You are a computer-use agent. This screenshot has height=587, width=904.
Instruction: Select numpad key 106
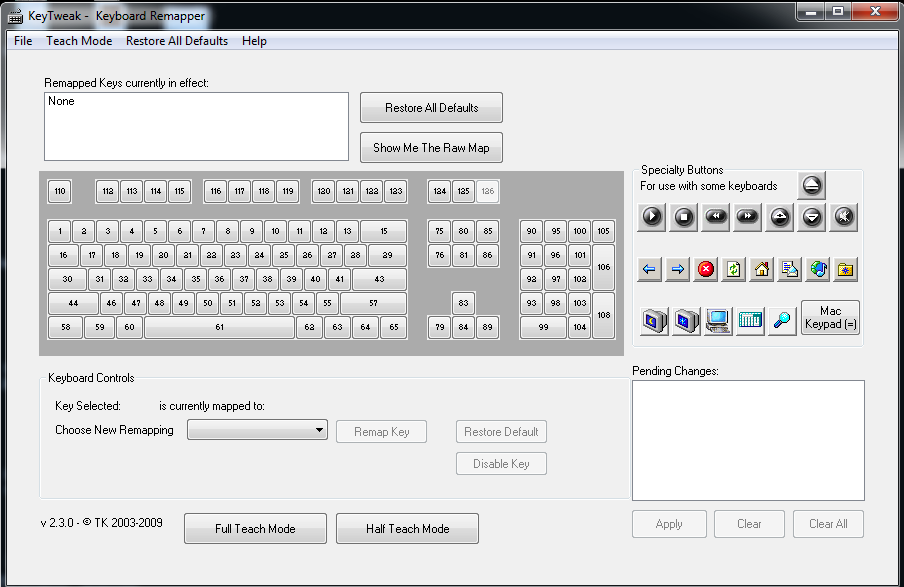pyautogui.click(x=604, y=267)
